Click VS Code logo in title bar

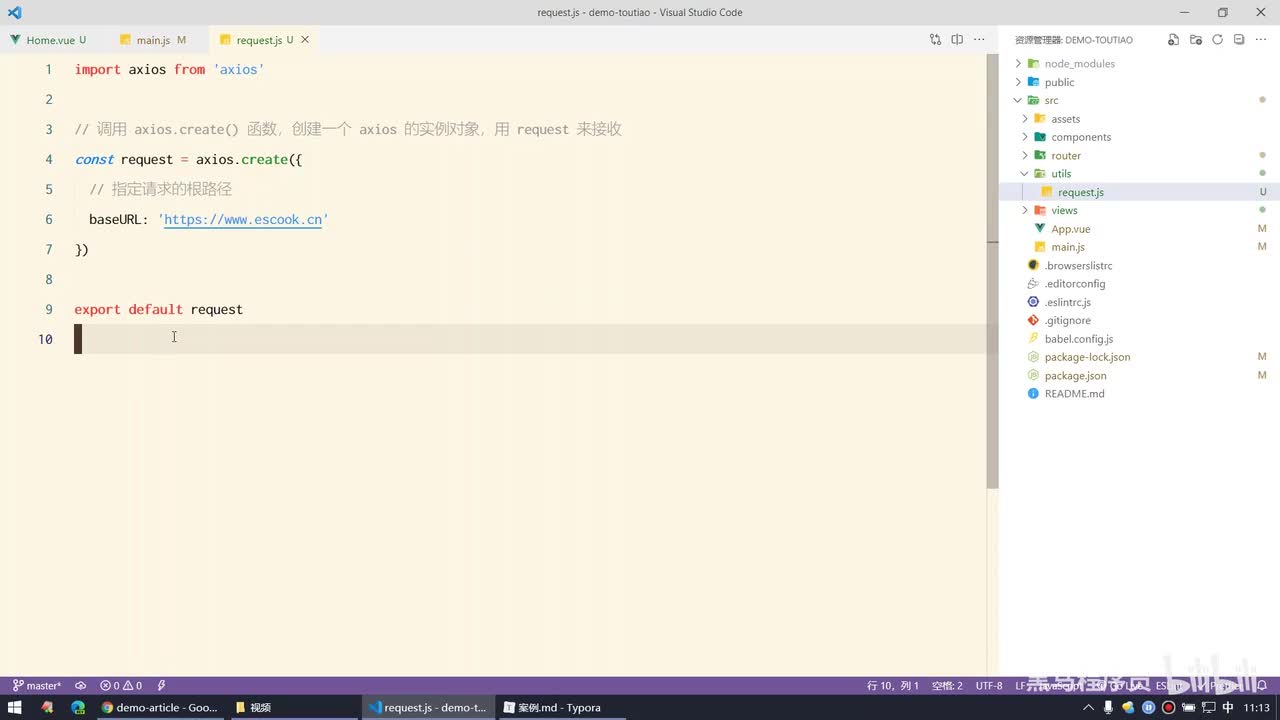pyautogui.click(x=14, y=12)
